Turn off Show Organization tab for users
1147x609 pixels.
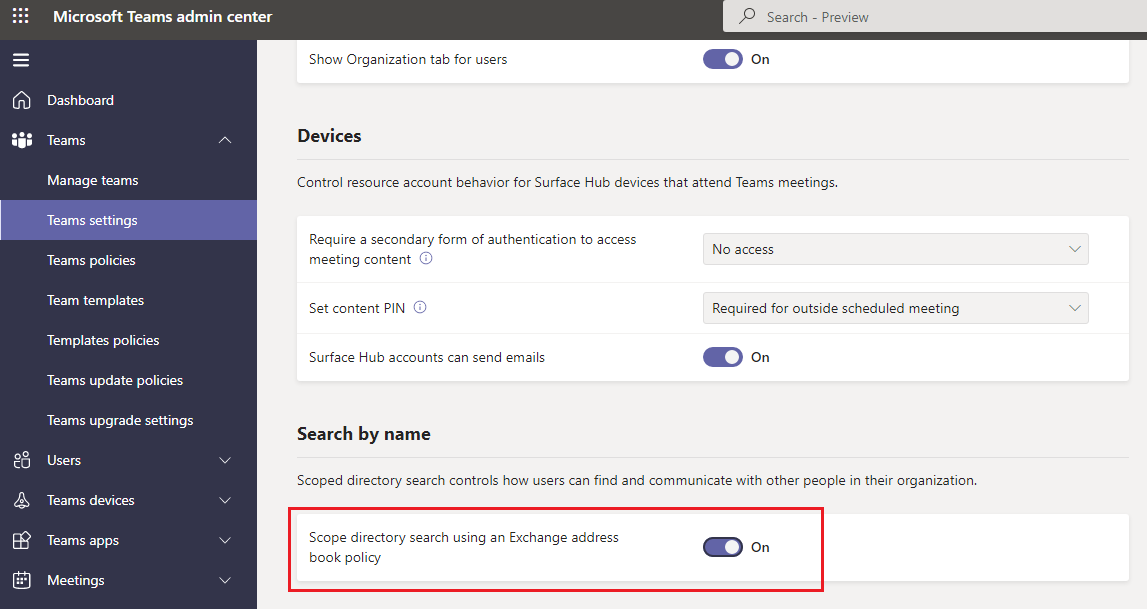(722, 59)
